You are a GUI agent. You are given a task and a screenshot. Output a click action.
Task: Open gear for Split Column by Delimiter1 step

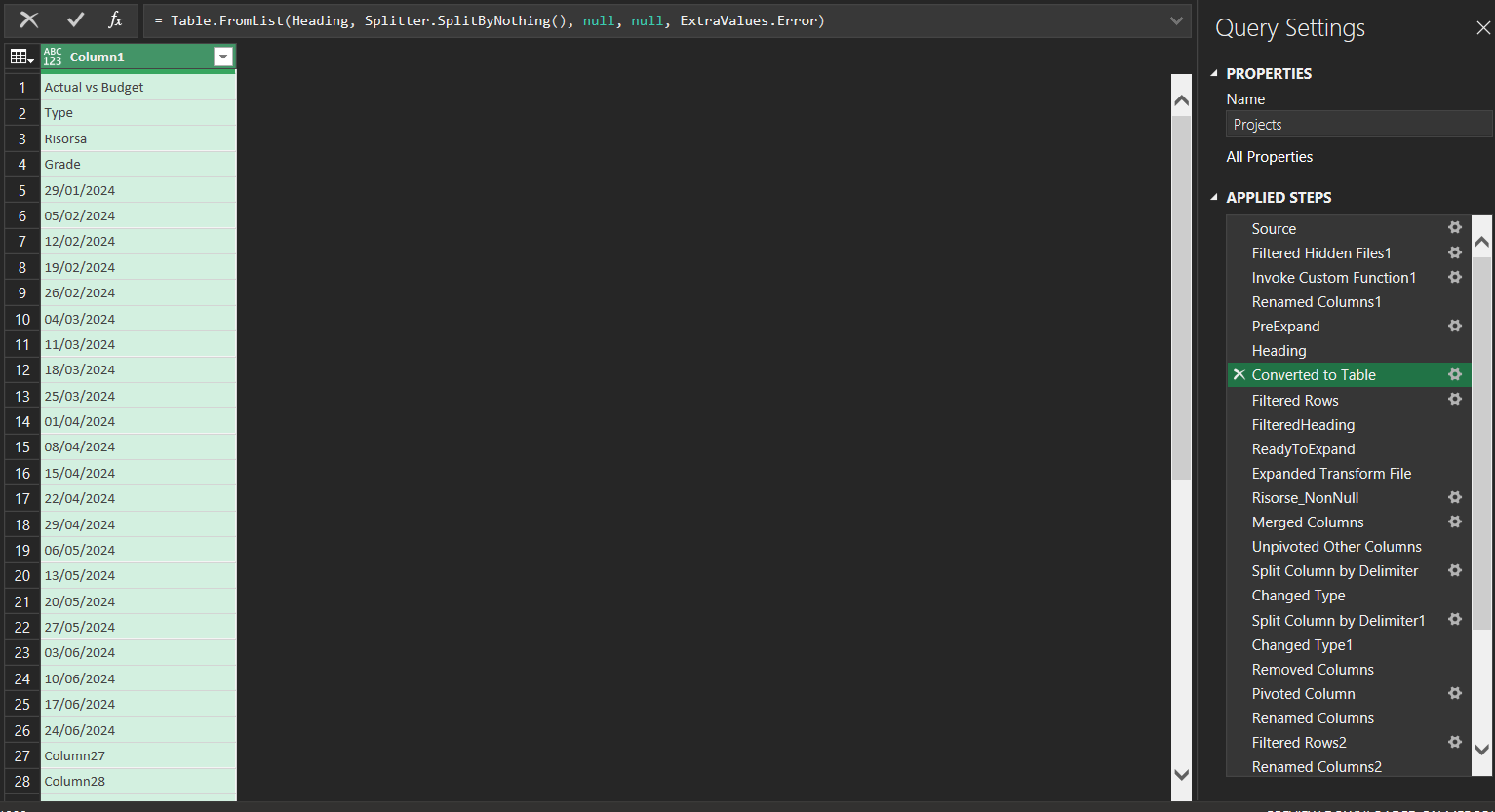[x=1455, y=619]
